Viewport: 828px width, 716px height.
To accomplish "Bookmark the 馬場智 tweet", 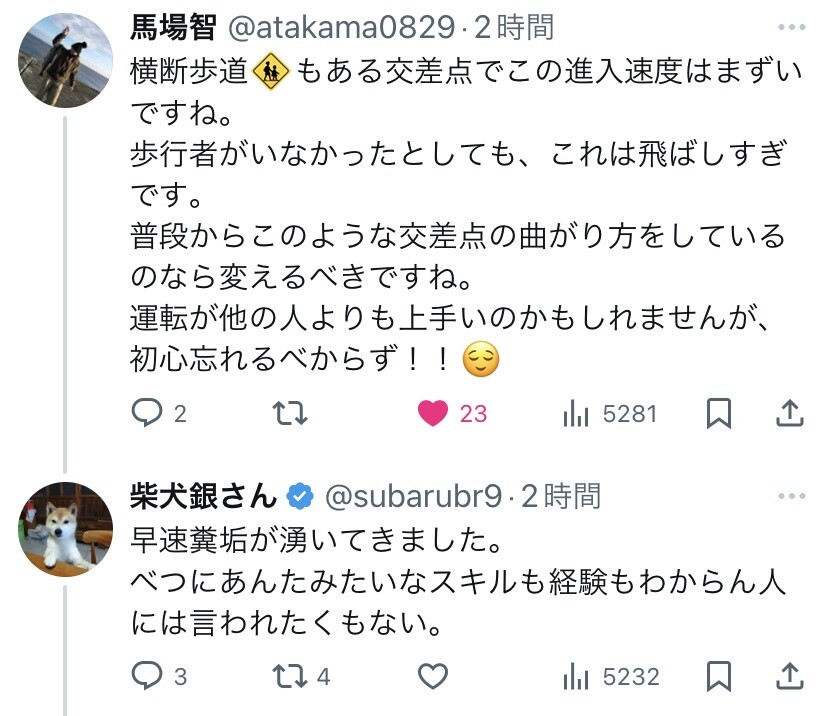I will pos(719,413).
